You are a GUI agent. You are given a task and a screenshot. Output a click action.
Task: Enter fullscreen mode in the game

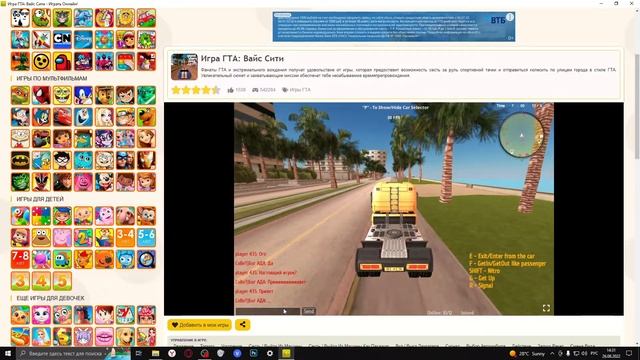546,308
